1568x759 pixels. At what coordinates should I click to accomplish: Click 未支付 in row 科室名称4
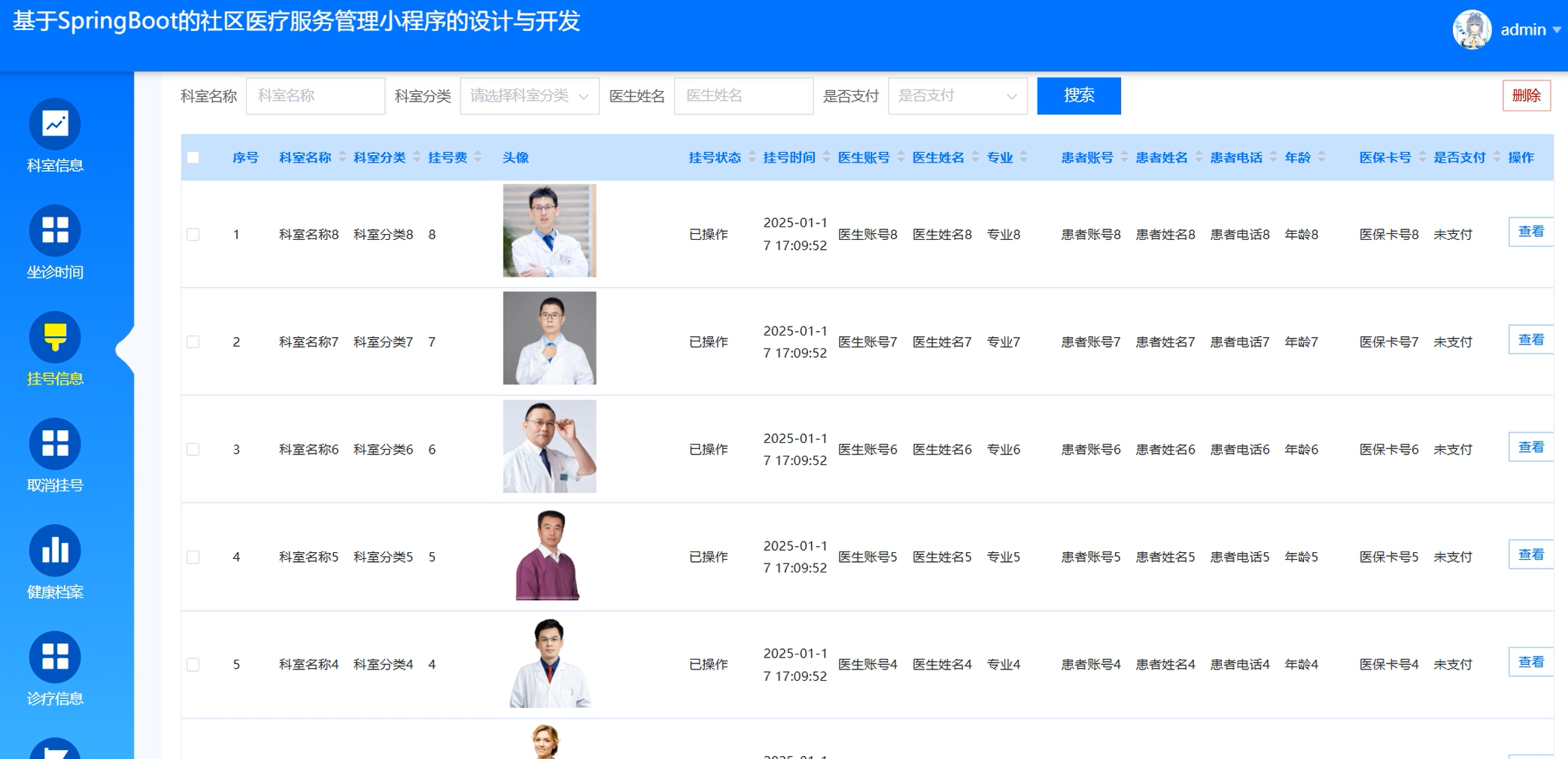[x=1453, y=665]
